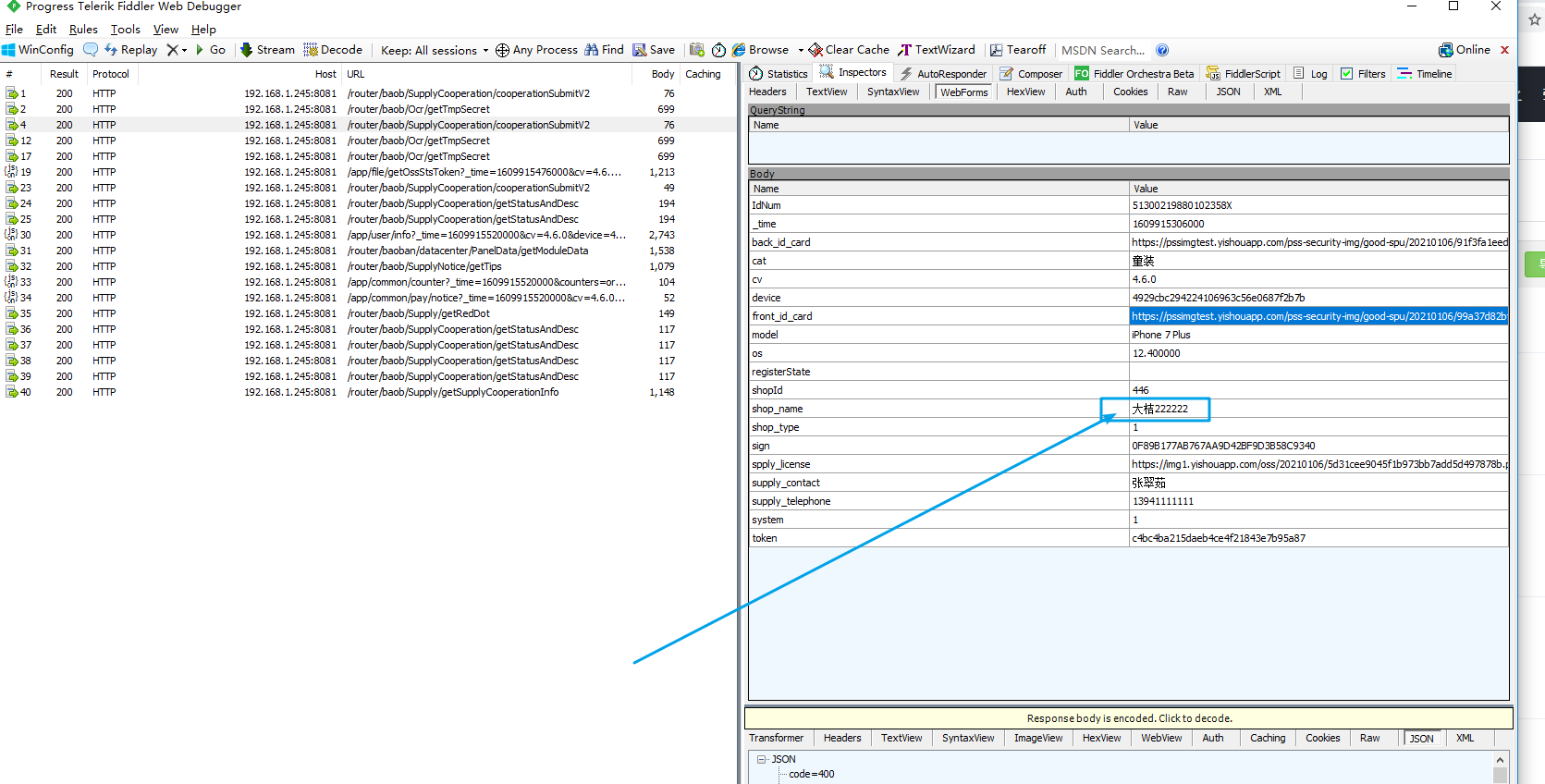The image size is (1545, 784).
Task: Tear off the panel using Tearoff
Action: click(1018, 50)
